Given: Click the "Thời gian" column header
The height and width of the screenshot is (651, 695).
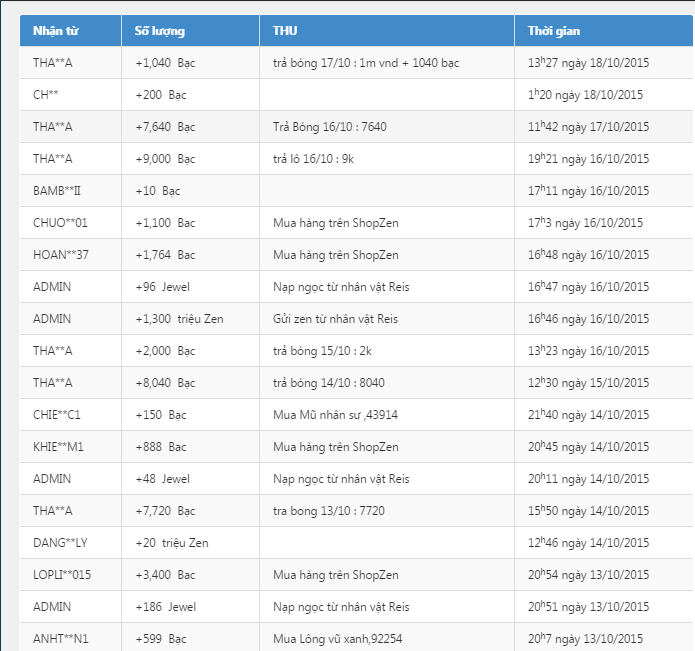Looking at the screenshot, I should click(554, 31).
